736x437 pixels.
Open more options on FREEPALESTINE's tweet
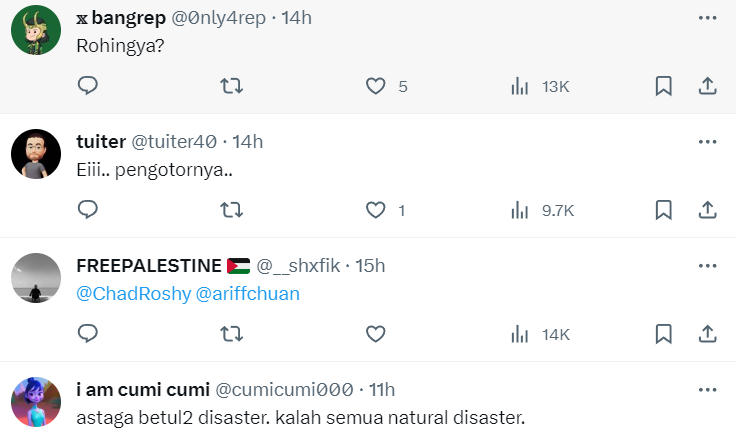(x=707, y=266)
